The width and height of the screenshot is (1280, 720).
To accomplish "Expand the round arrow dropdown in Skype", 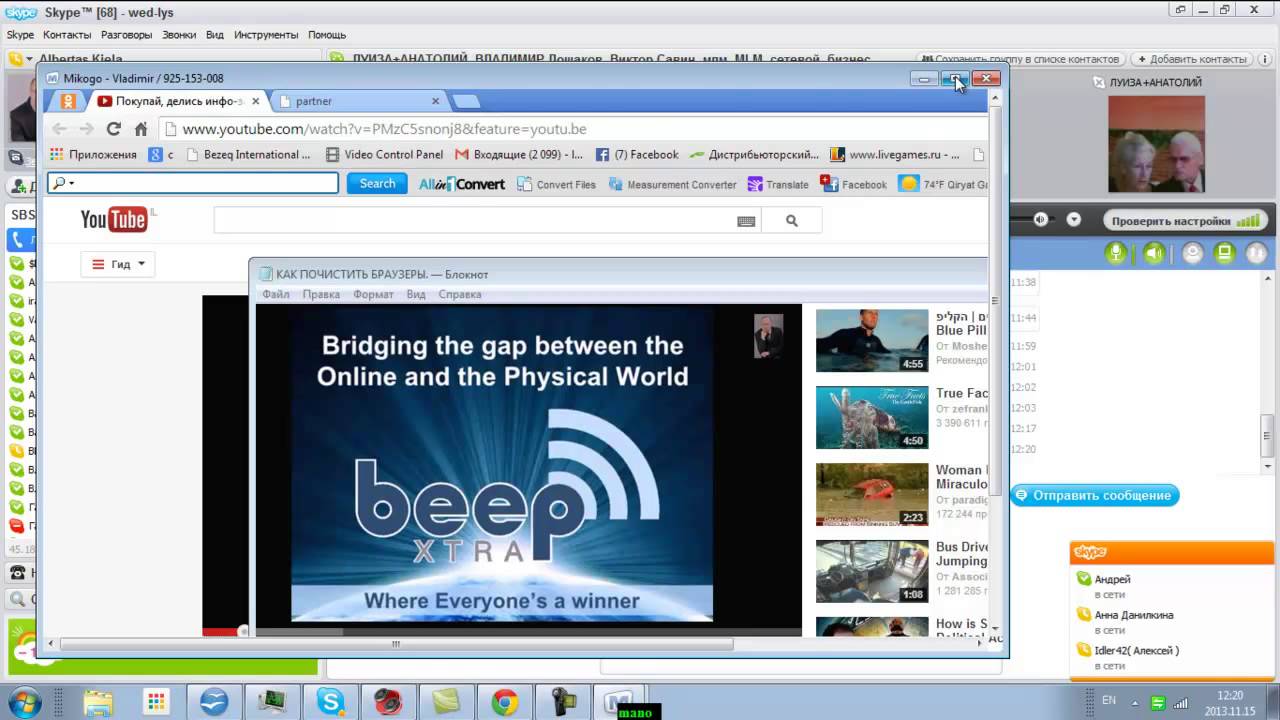I will pos(1074,220).
